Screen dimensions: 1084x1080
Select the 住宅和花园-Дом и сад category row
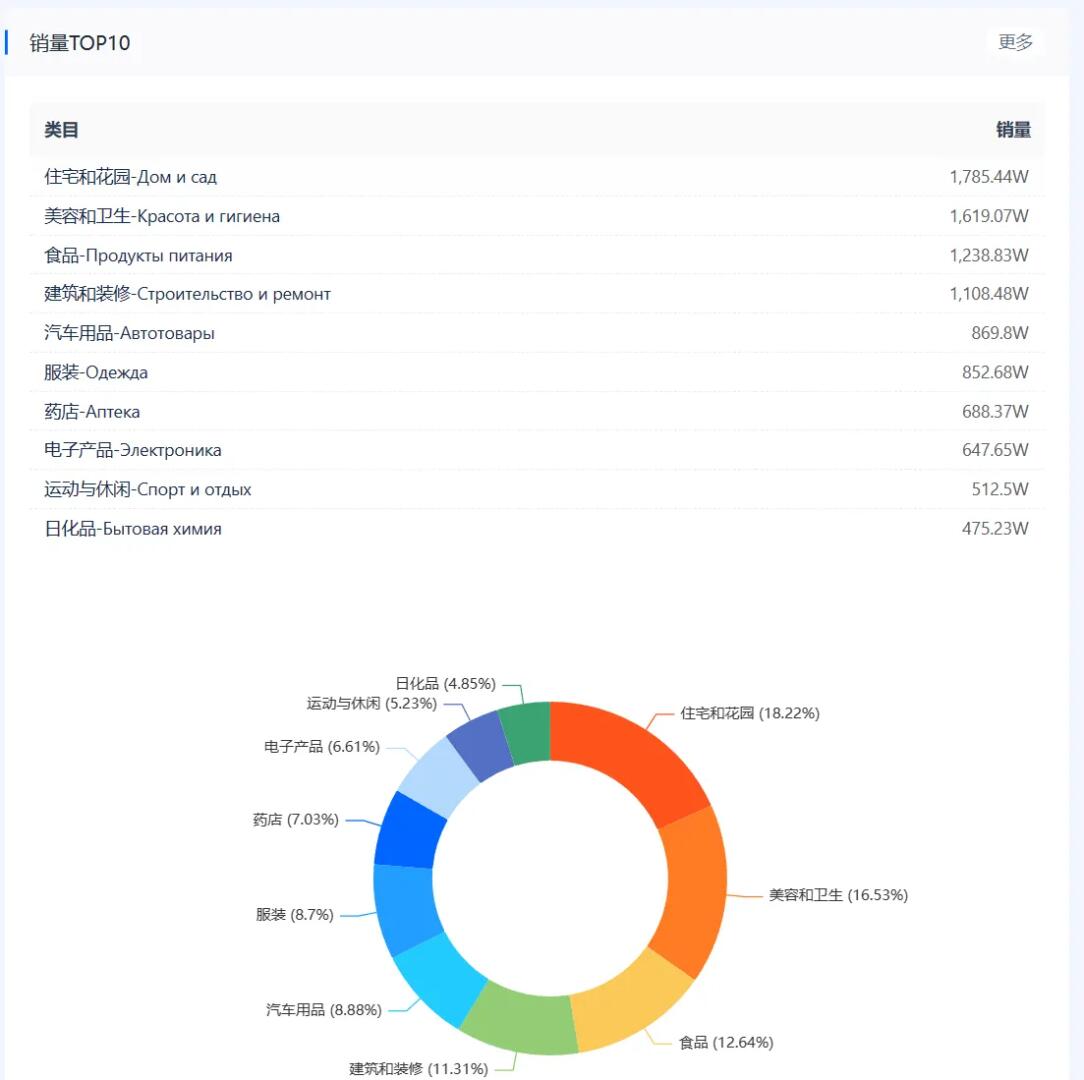536,177
